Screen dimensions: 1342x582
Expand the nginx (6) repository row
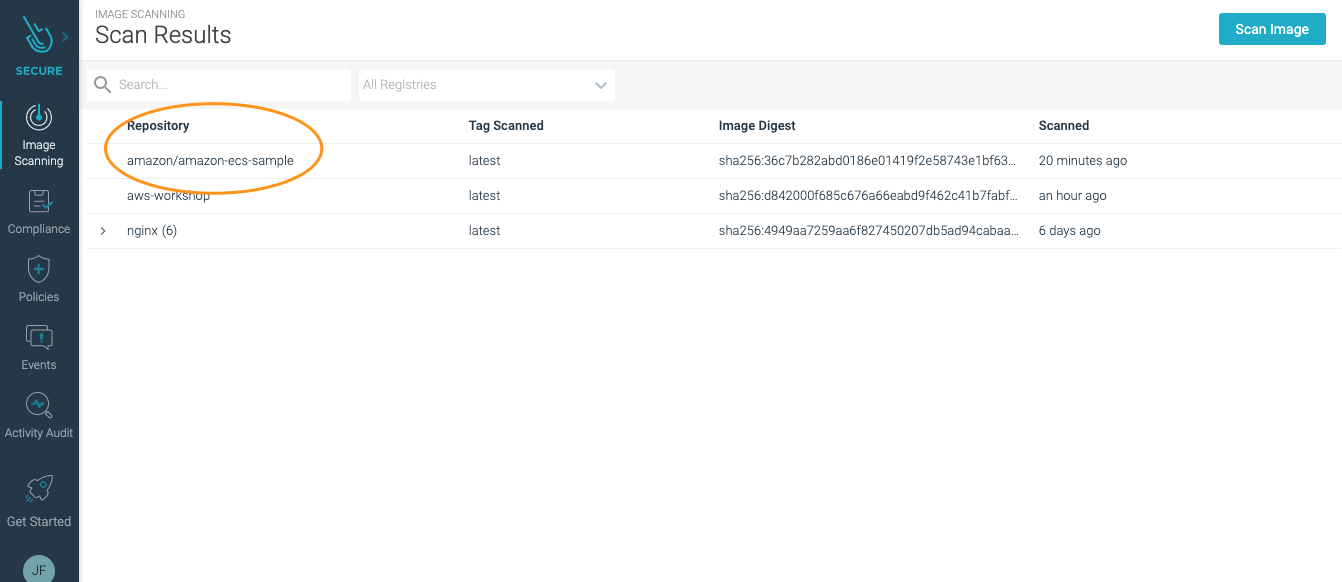[103, 231]
